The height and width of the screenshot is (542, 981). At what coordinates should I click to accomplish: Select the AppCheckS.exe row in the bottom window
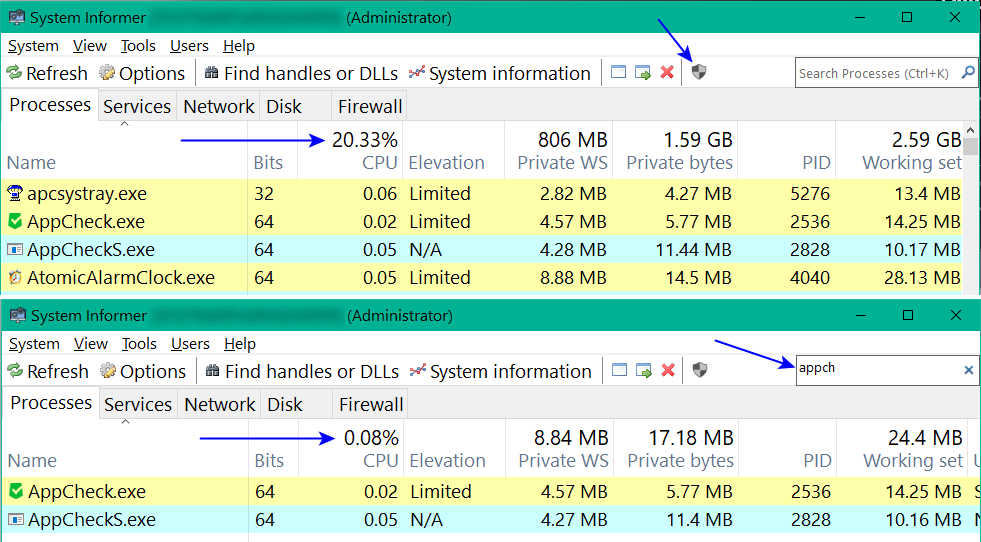click(490, 519)
